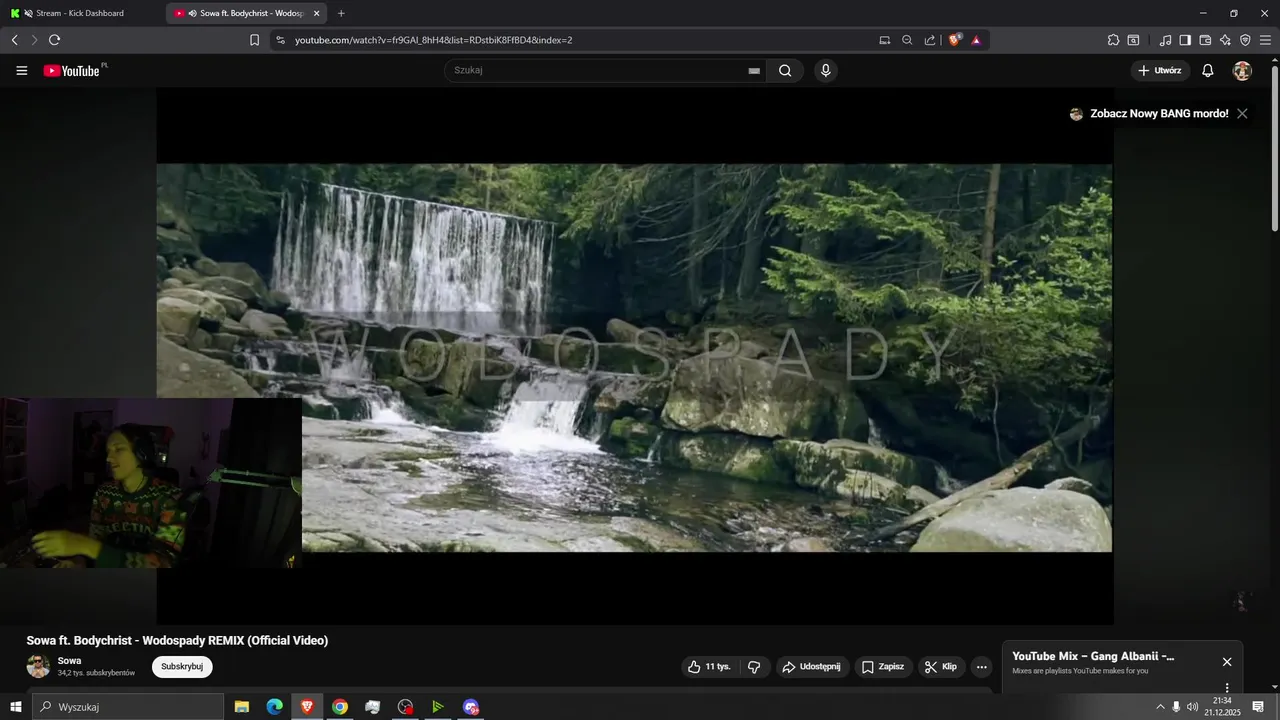Go to YouTube home via logo
1280x720 pixels.
pos(72,71)
